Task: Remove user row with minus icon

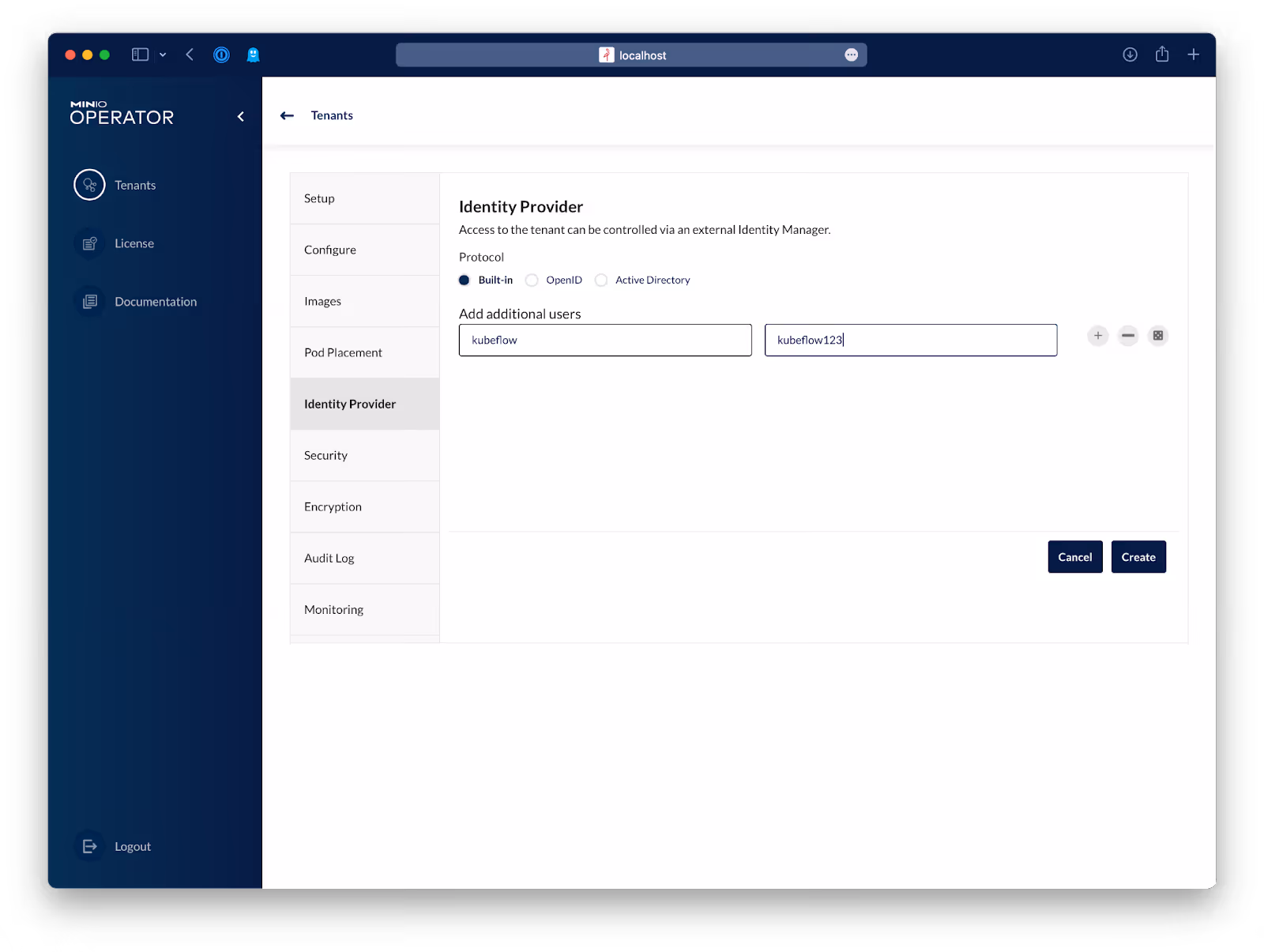Action: coord(1128,336)
